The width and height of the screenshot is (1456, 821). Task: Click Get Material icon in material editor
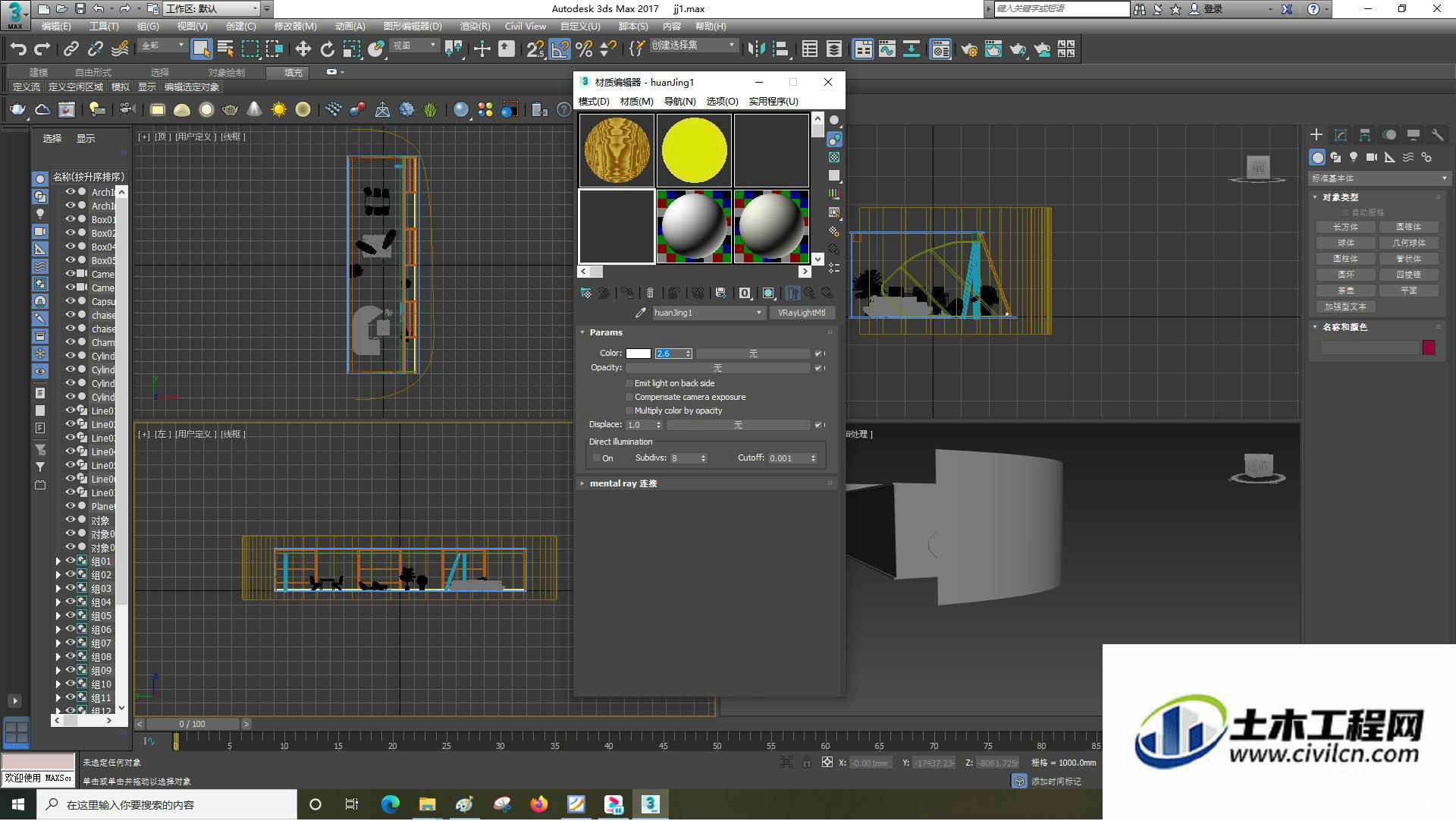(586, 293)
